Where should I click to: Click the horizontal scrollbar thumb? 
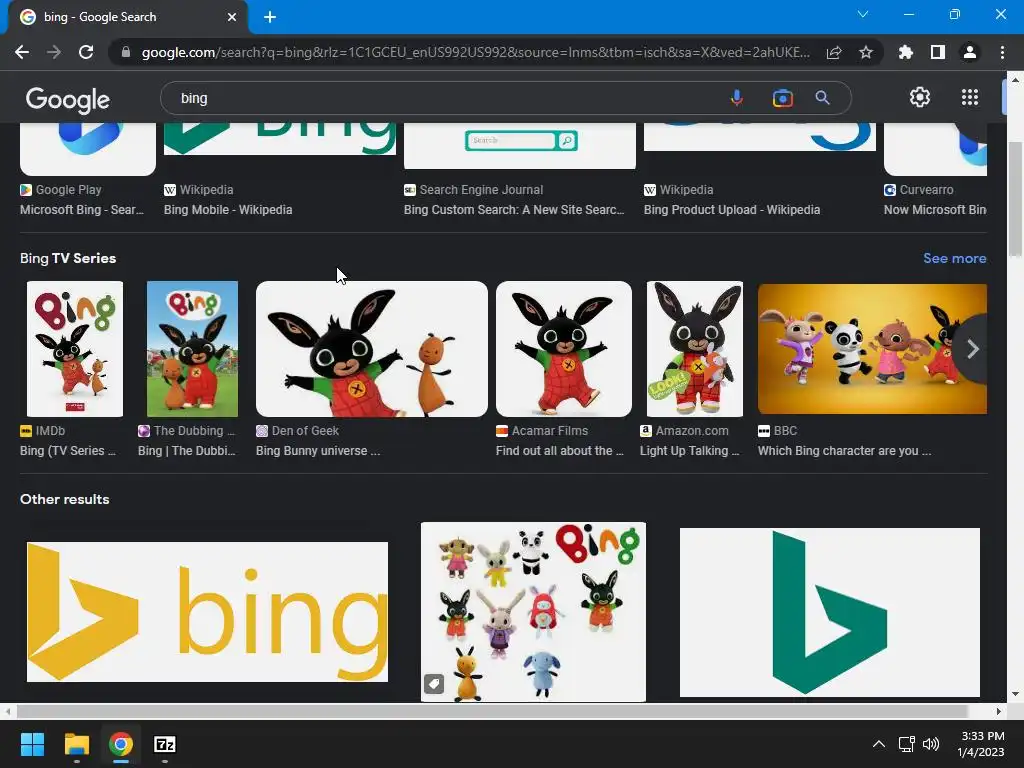click(x=491, y=711)
